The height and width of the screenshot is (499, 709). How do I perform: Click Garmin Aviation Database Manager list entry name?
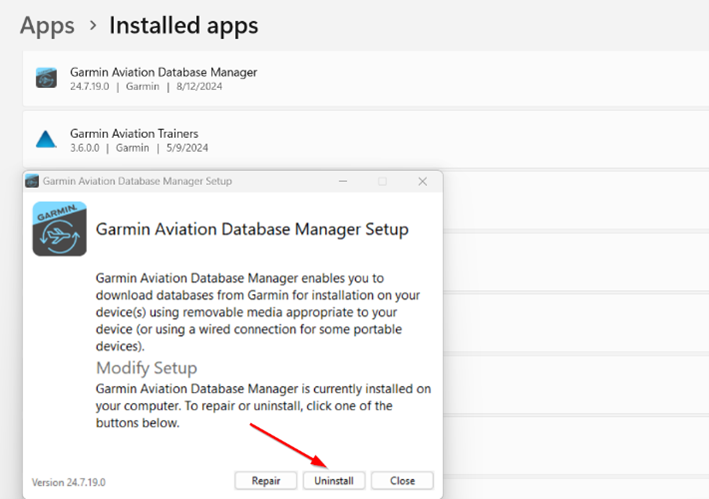[x=163, y=72]
